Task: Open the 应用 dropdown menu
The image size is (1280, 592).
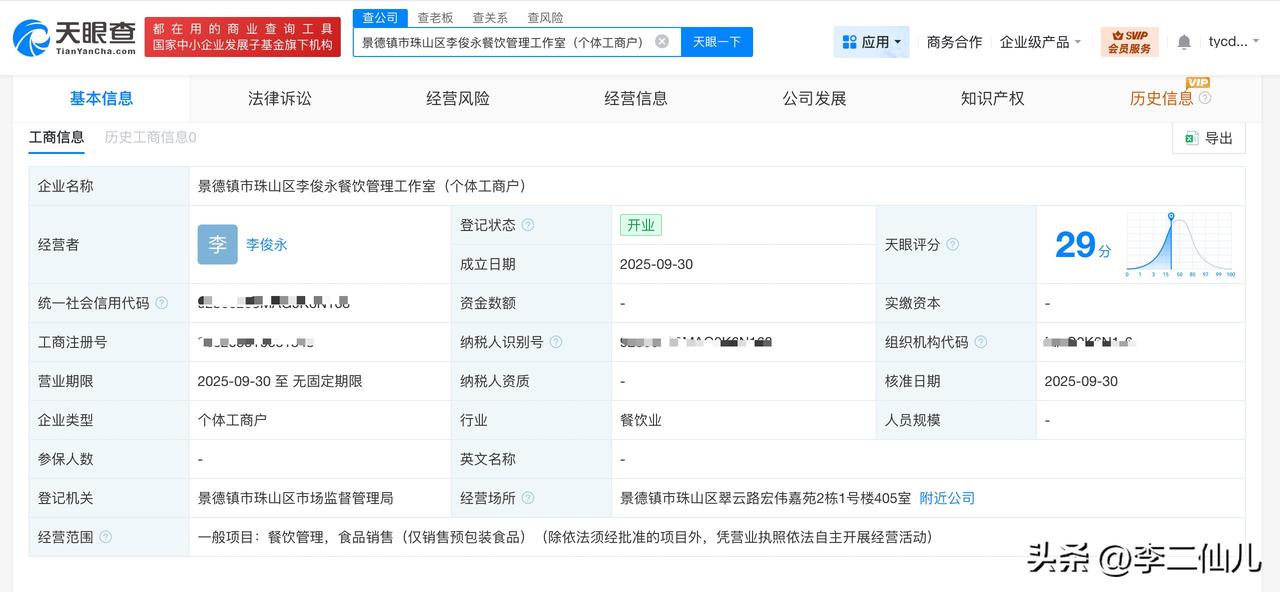Action: click(x=871, y=42)
